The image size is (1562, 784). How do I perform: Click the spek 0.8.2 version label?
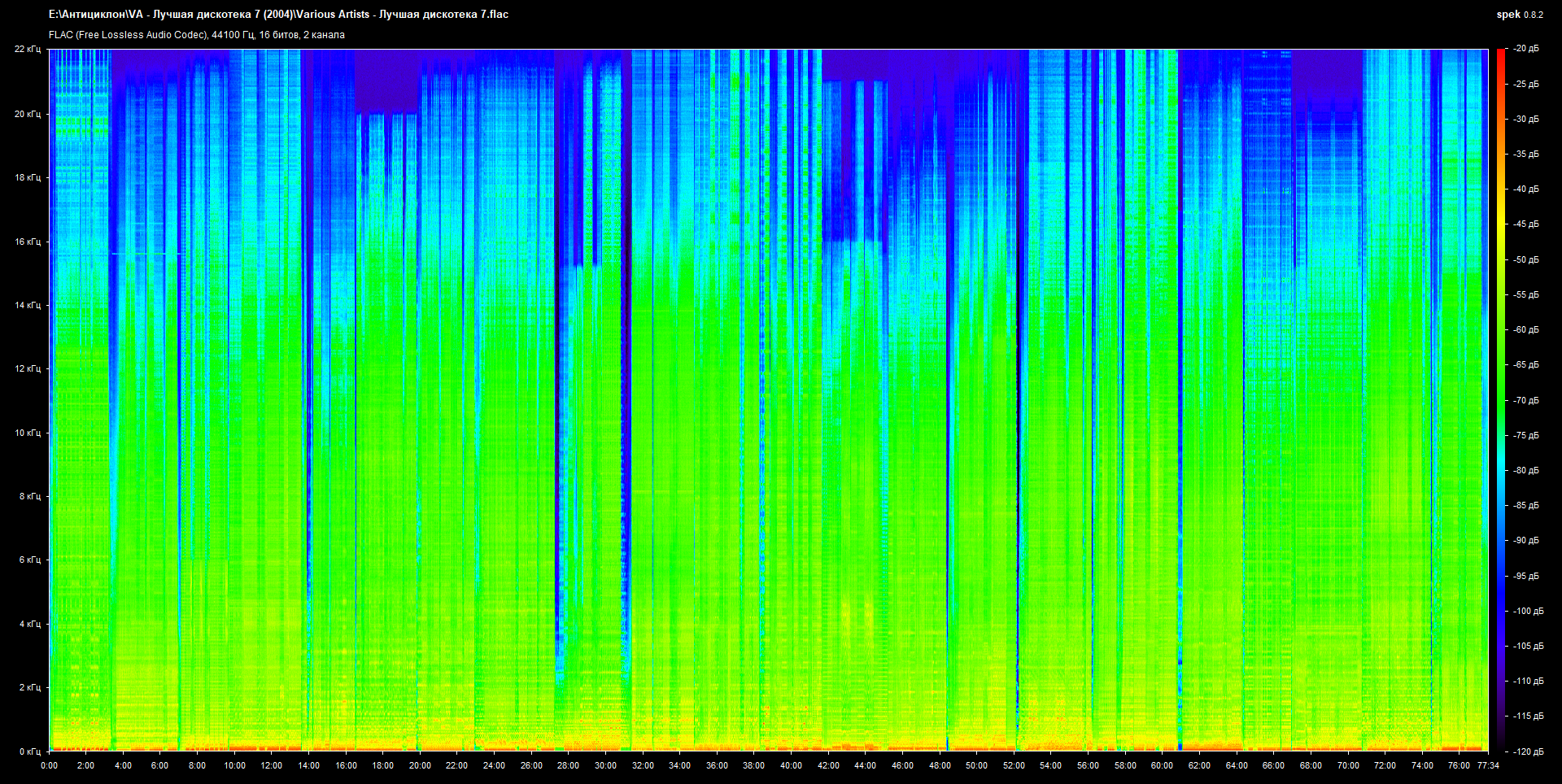(x=1519, y=15)
